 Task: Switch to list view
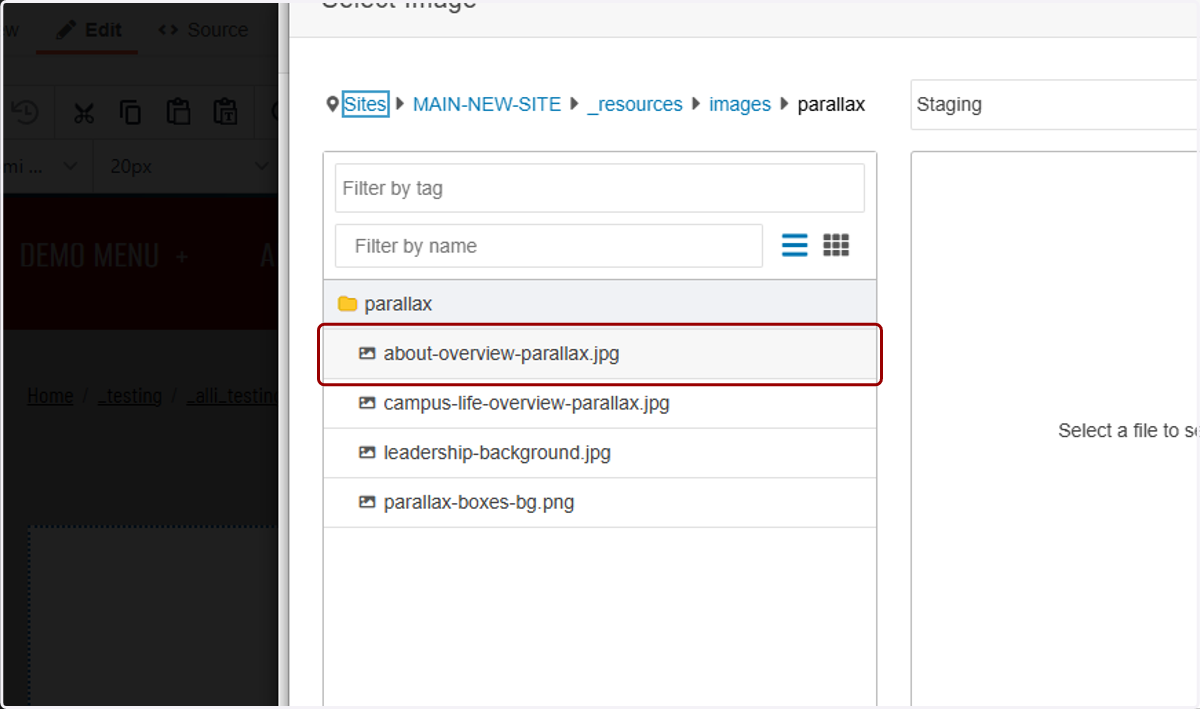point(795,245)
